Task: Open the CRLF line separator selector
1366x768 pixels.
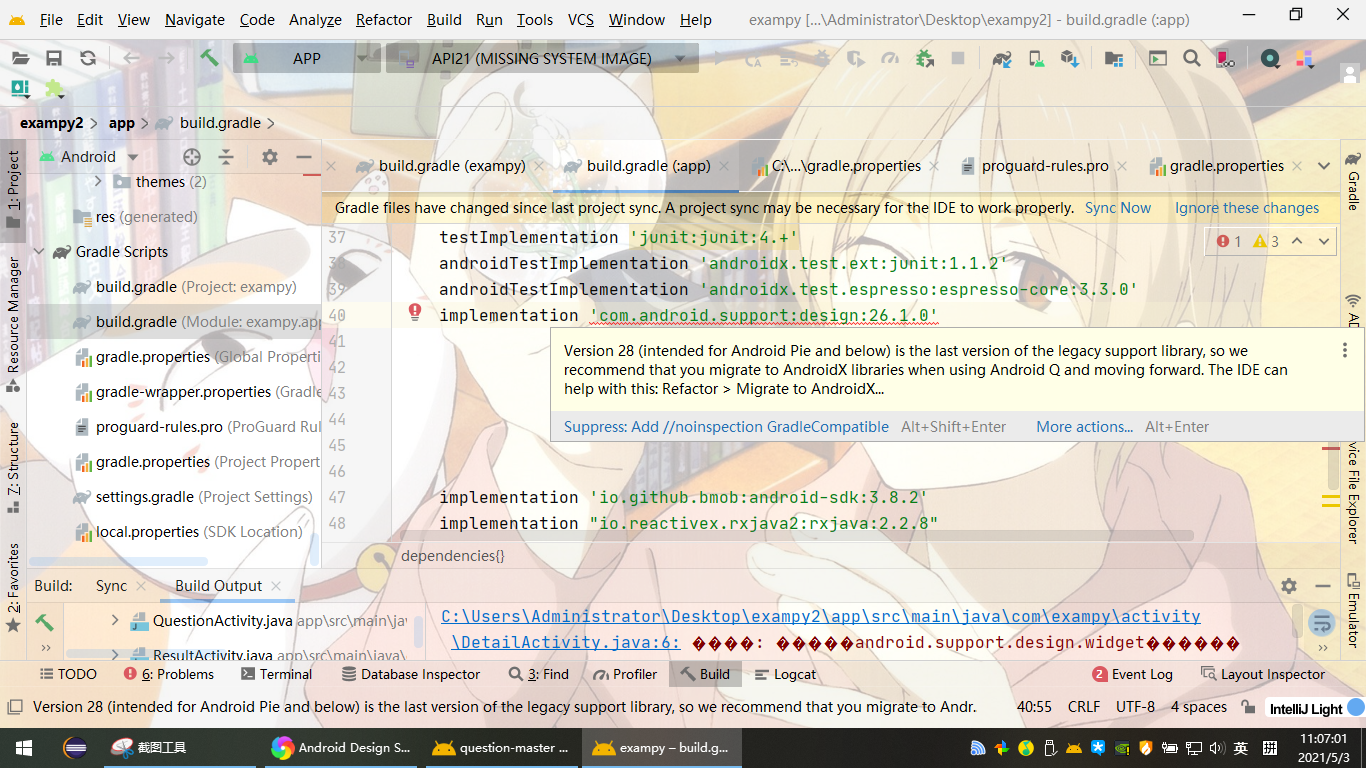Action: (x=1084, y=707)
